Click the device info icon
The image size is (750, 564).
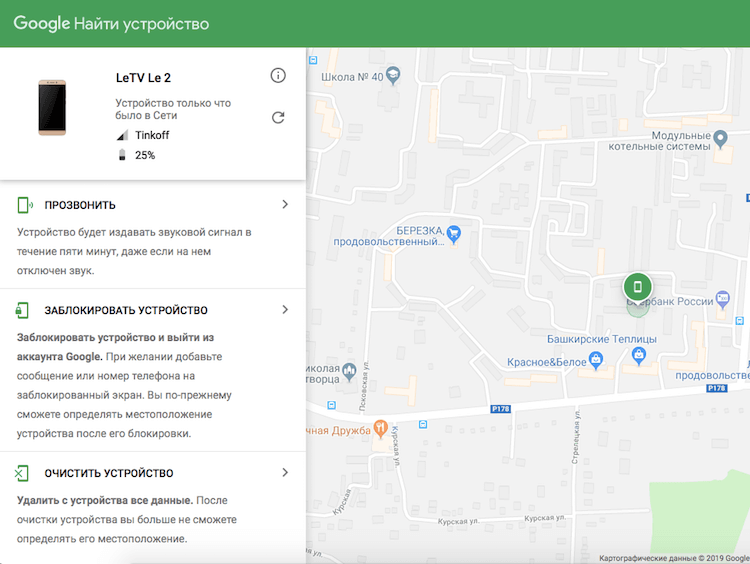pos(278,76)
